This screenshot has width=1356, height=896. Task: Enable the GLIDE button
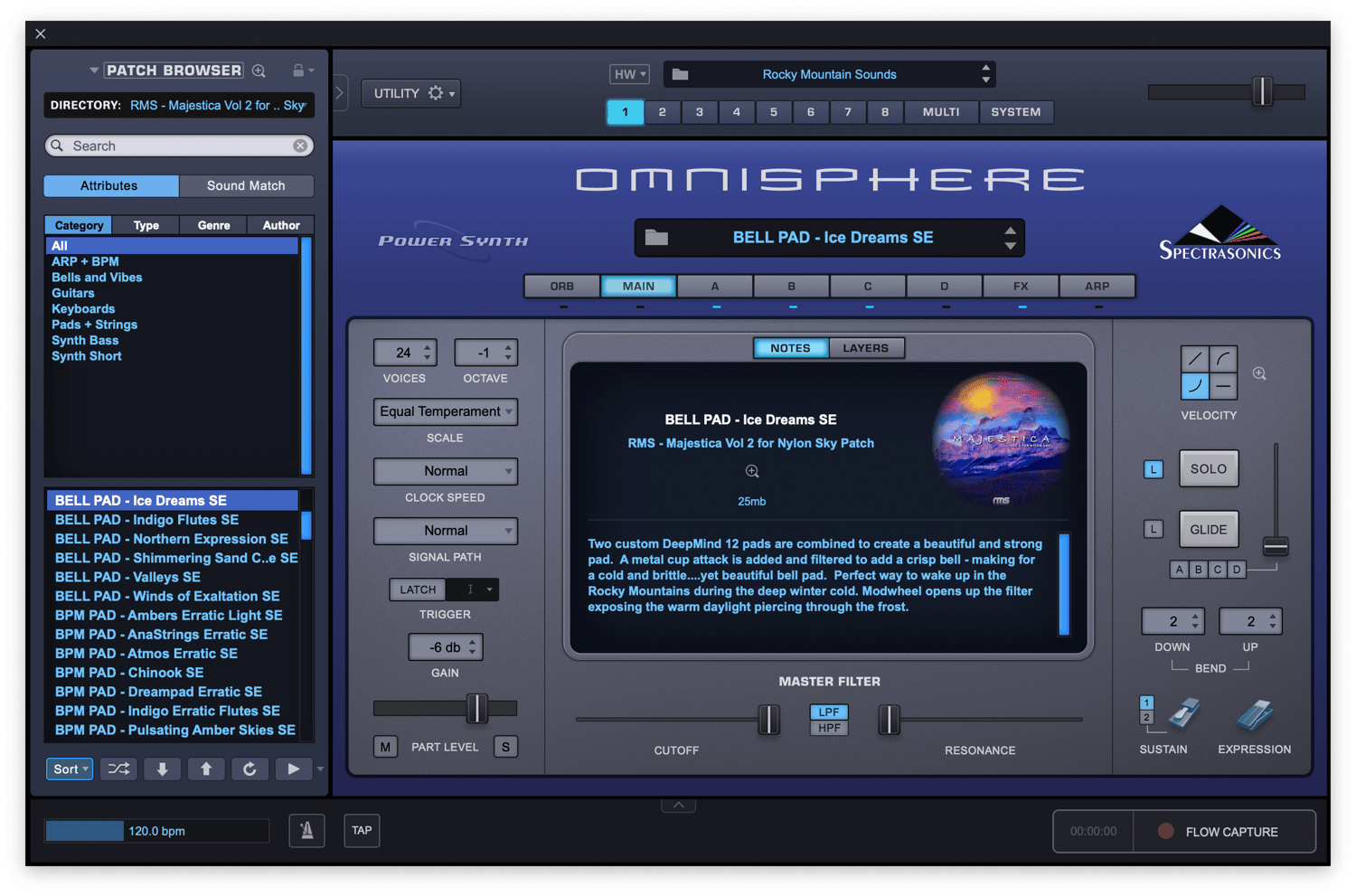click(x=1209, y=530)
